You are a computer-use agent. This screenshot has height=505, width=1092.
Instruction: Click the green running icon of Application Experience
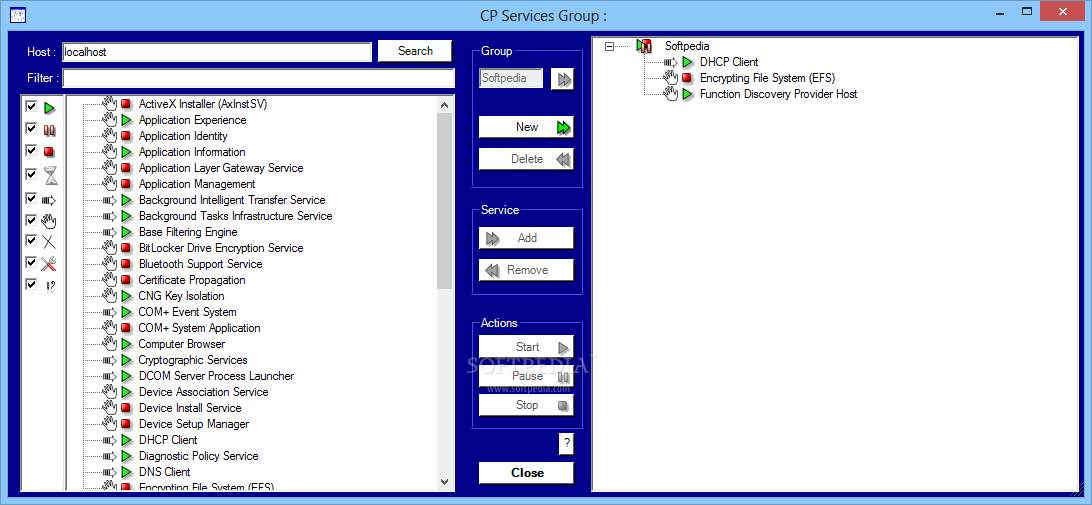[126, 121]
